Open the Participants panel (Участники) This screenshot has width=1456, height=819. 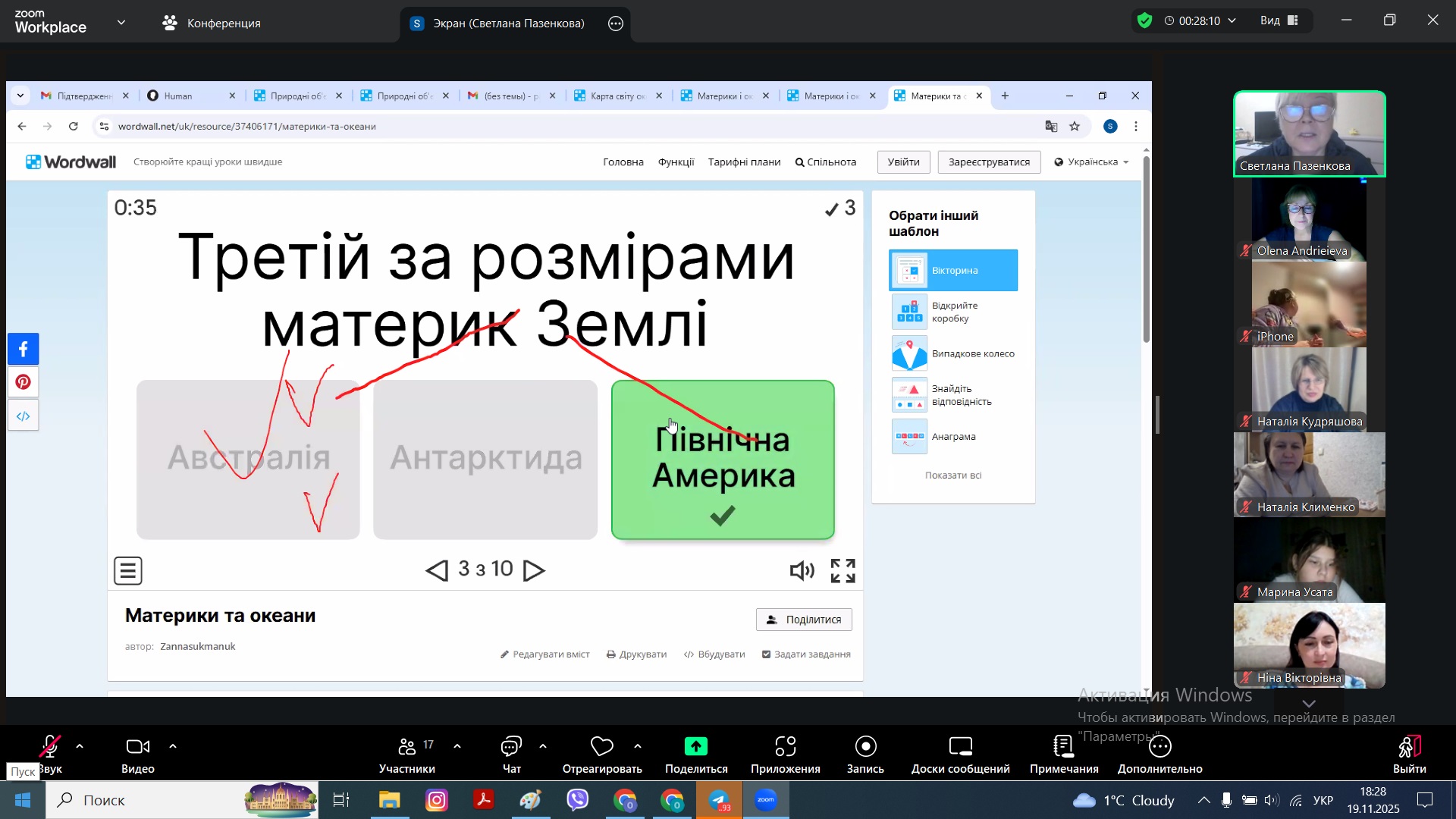click(407, 747)
